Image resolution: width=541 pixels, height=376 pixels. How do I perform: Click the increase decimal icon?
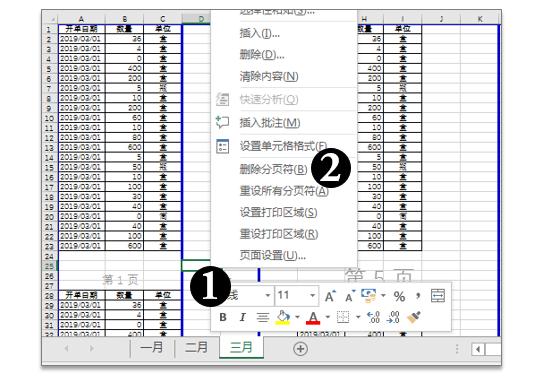pyautogui.click(x=373, y=317)
